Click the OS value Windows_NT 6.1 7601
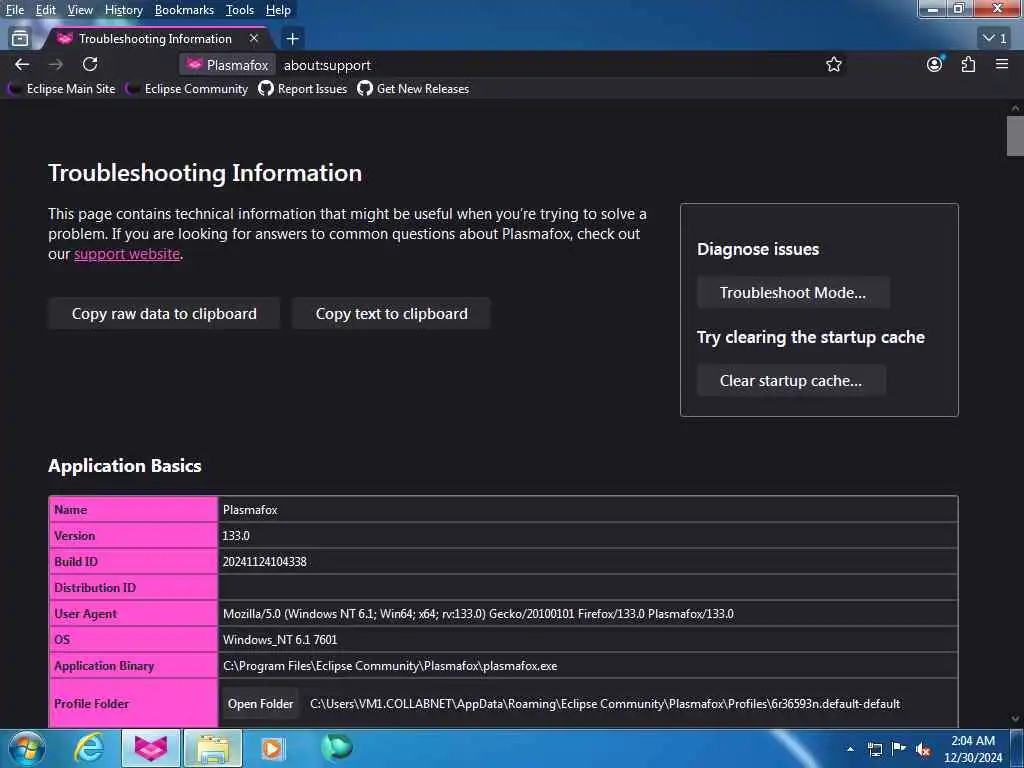The width and height of the screenshot is (1024, 768). (280, 640)
